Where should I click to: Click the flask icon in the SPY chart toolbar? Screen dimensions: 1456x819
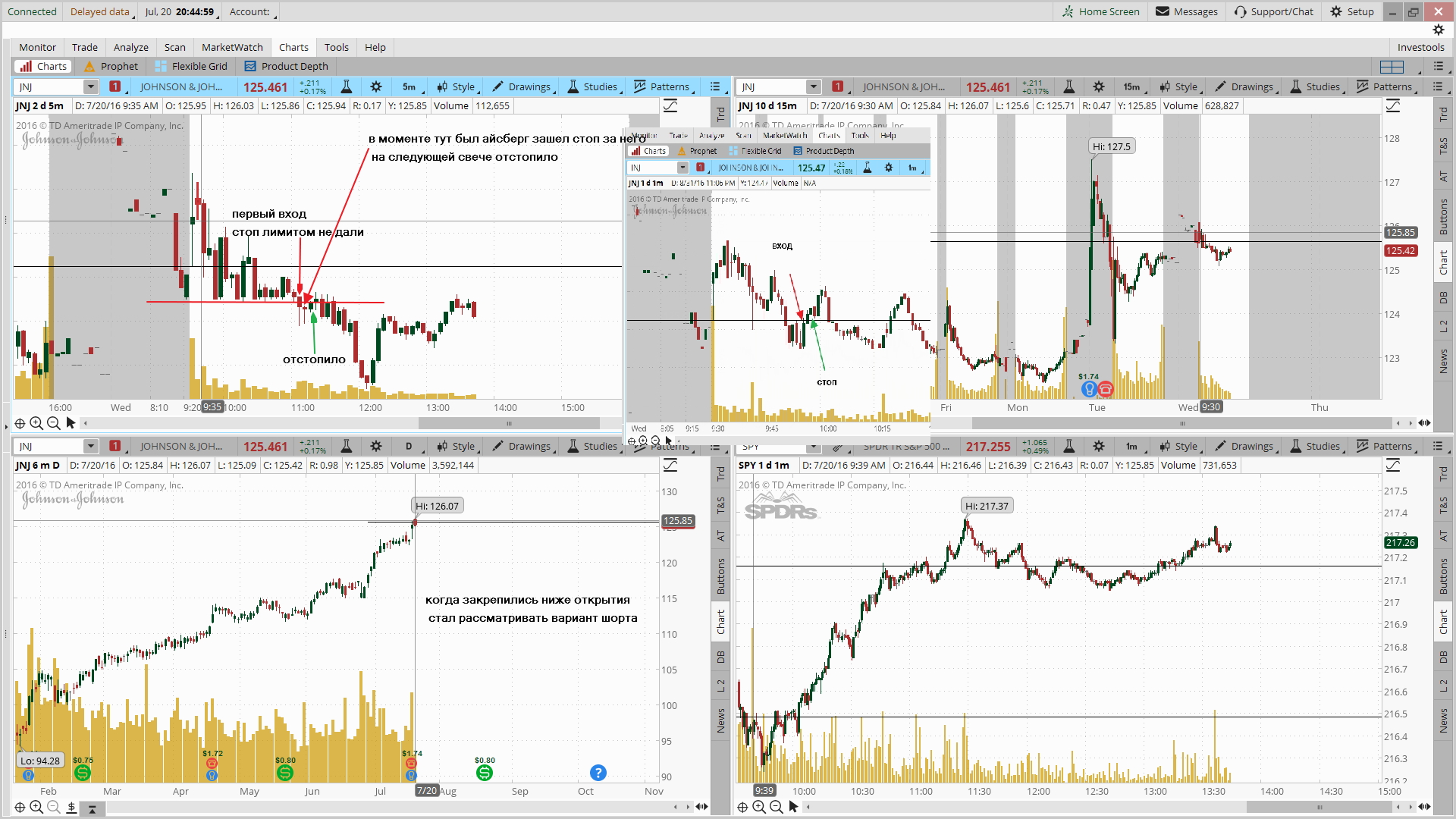coord(1068,446)
